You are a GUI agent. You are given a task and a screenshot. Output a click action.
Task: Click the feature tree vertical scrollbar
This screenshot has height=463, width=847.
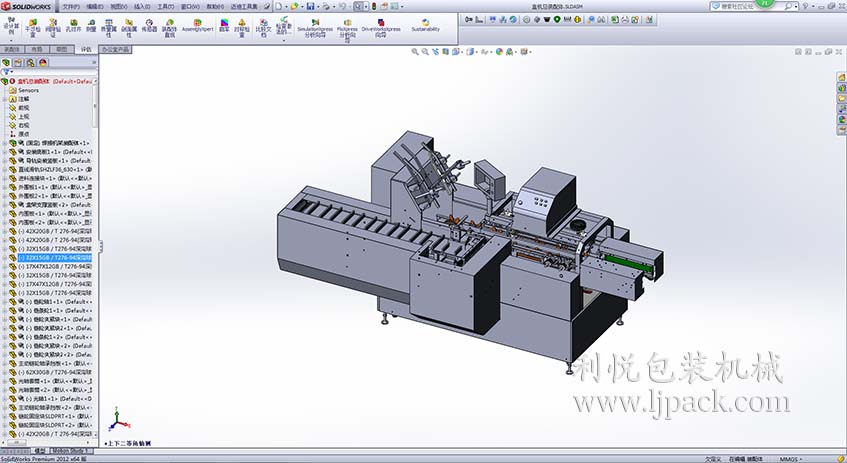96,250
